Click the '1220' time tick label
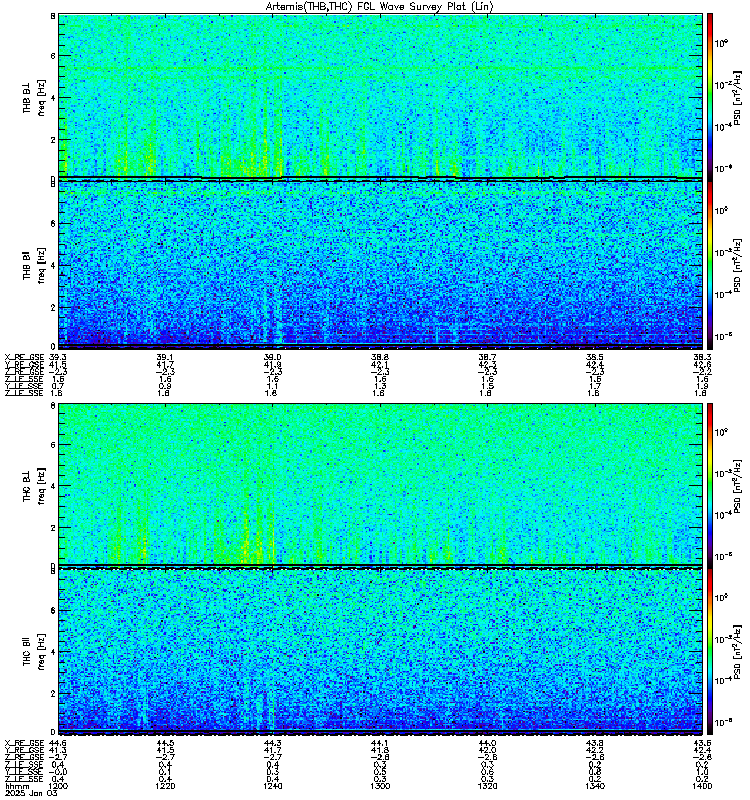 pyautogui.click(x=165, y=786)
